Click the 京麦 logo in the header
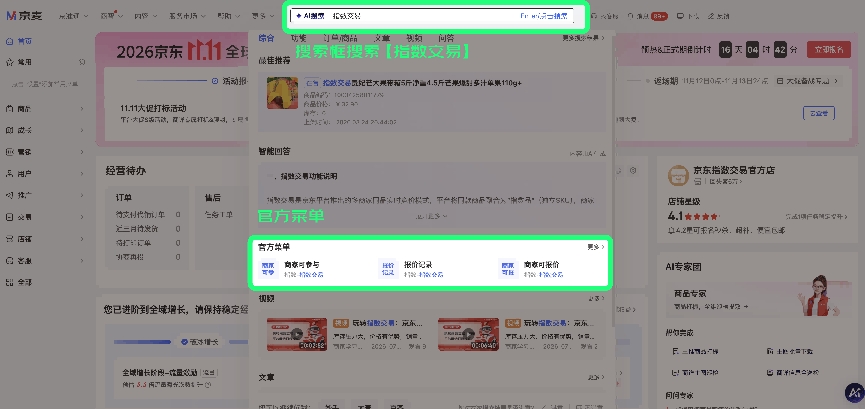The width and height of the screenshot is (865, 409). tap(26, 16)
